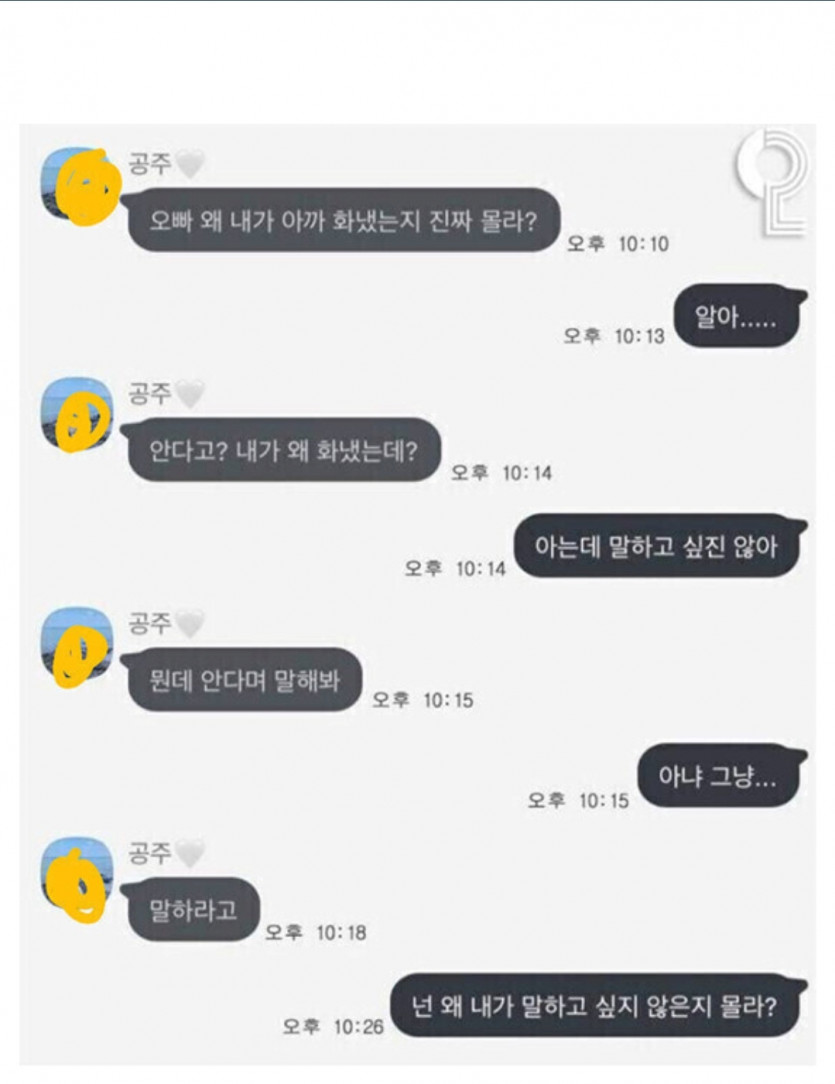Select reply bubble '아냐 그냥...'
The image size is (835, 1084).
coord(722,776)
